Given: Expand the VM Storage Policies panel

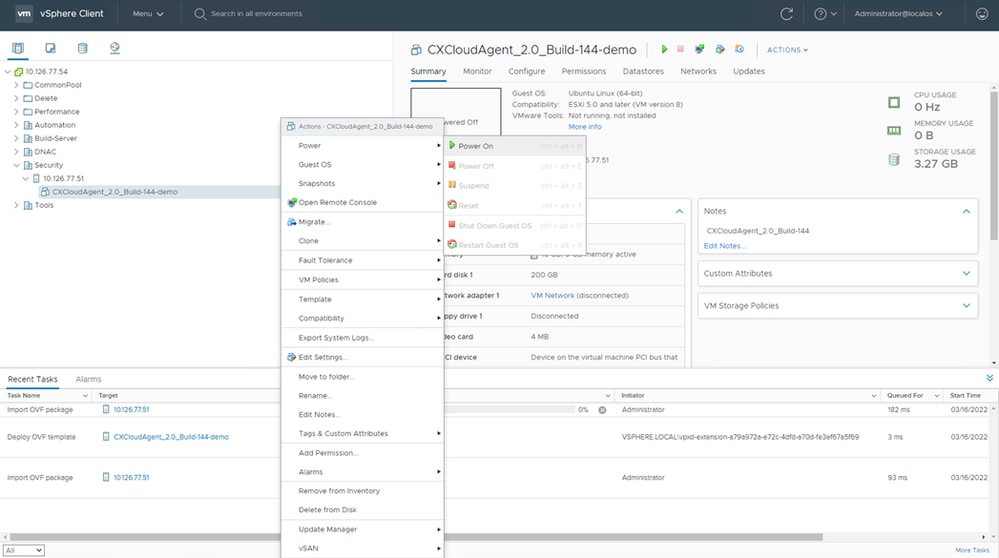Looking at the screenshot, I should tap(966, 306).
